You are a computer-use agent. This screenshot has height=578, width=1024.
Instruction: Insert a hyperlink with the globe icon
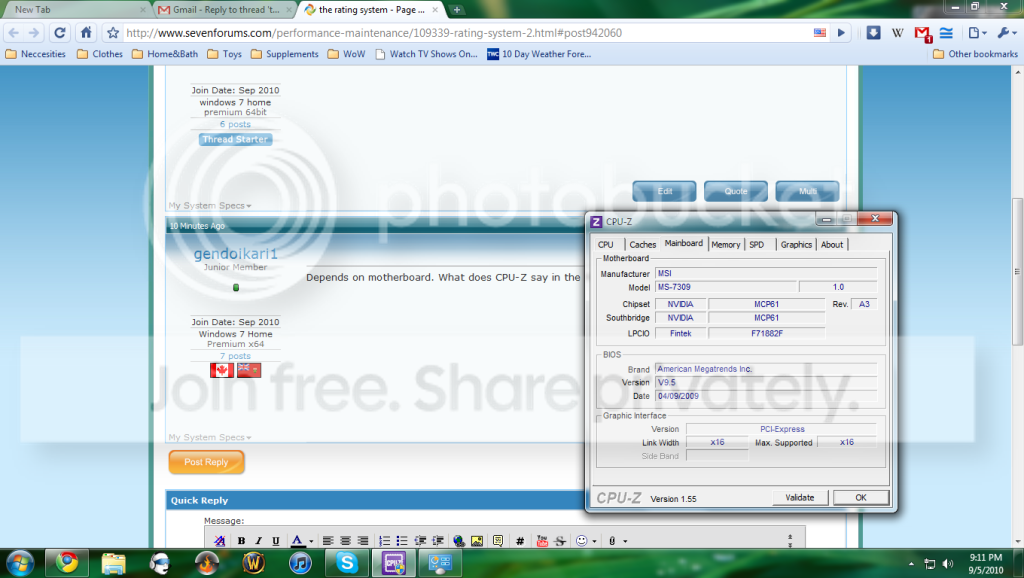[459, 541]
